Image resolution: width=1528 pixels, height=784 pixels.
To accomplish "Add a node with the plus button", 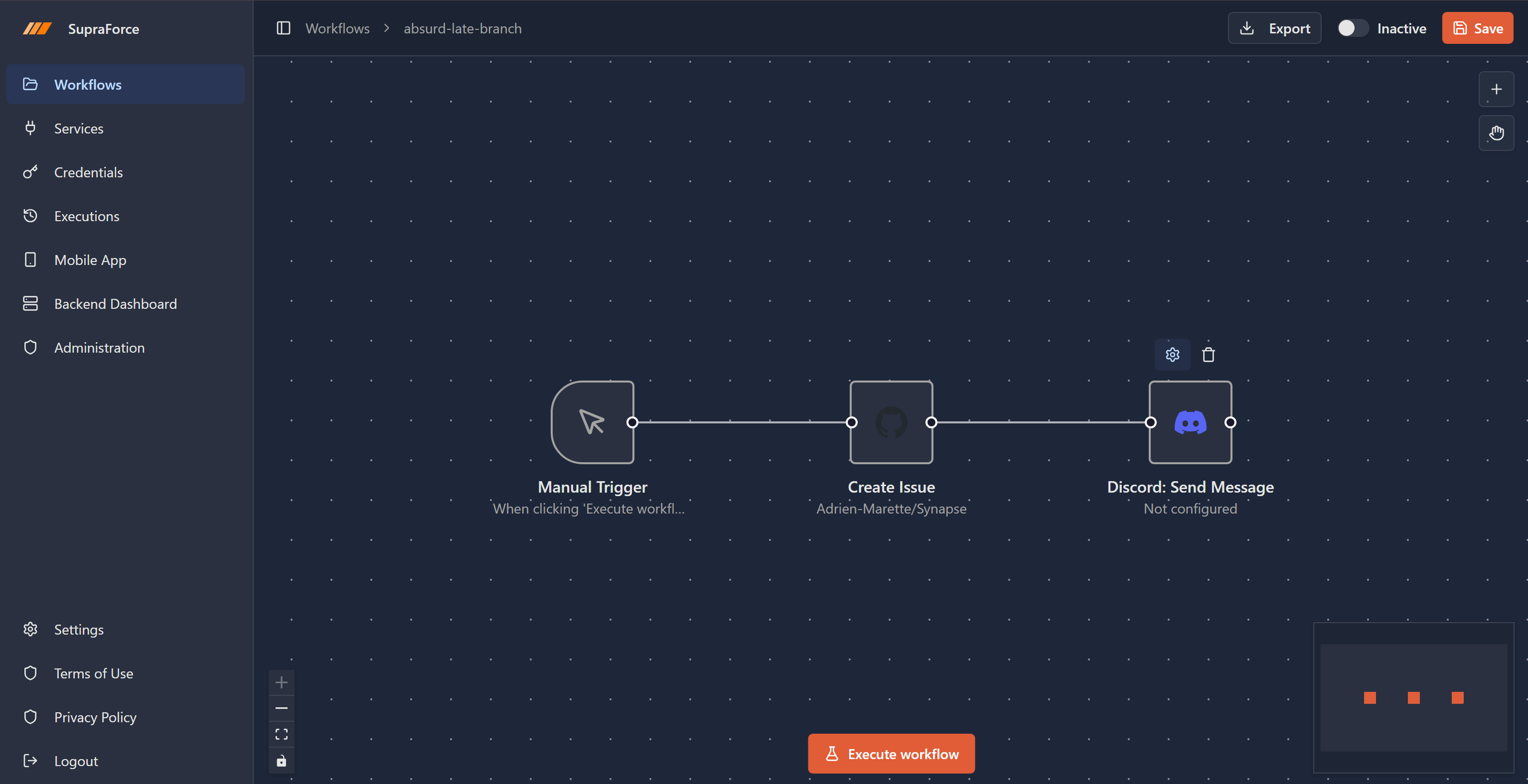I will [1496, 90].
